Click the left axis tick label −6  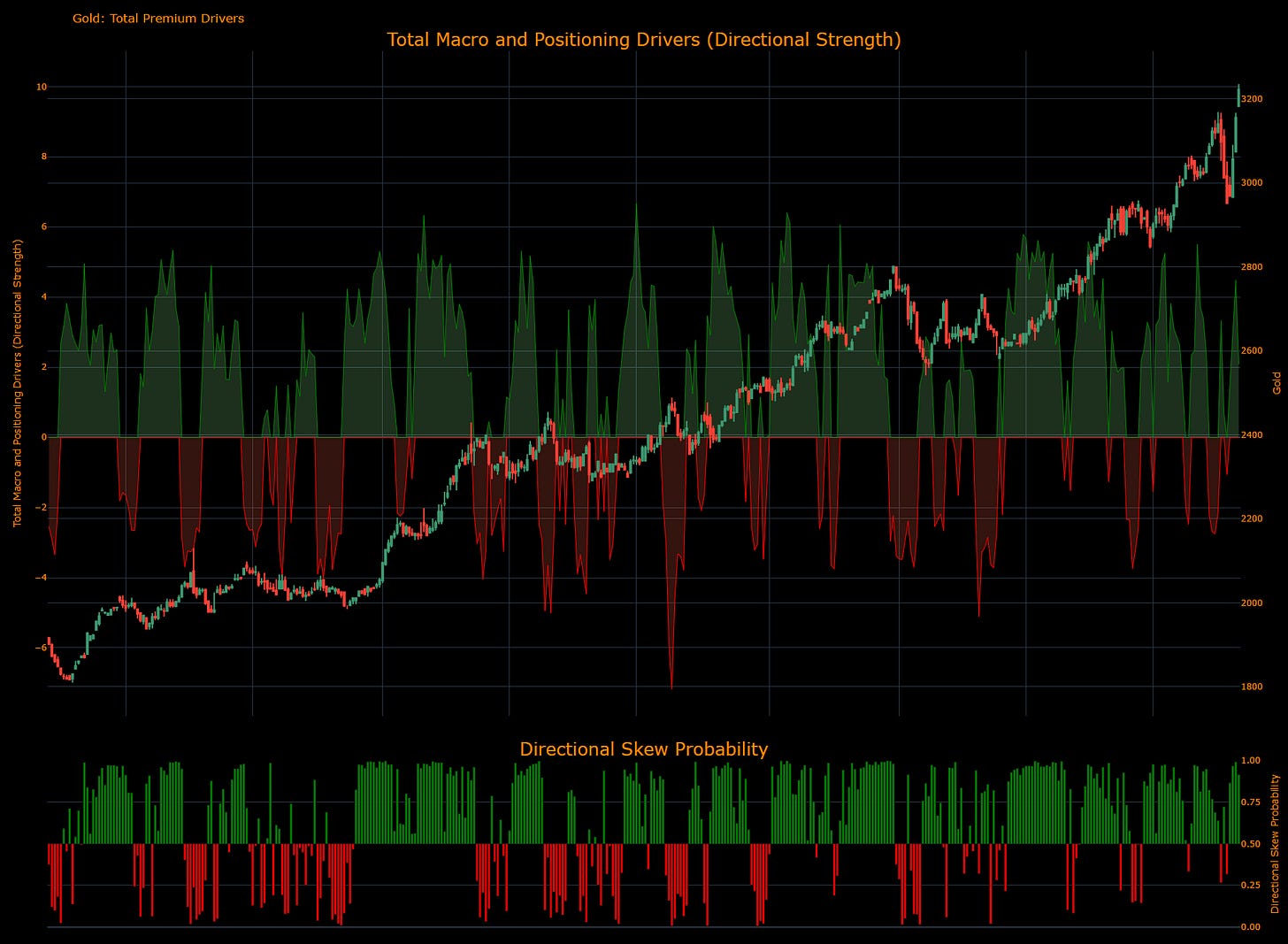coord(41,648)
